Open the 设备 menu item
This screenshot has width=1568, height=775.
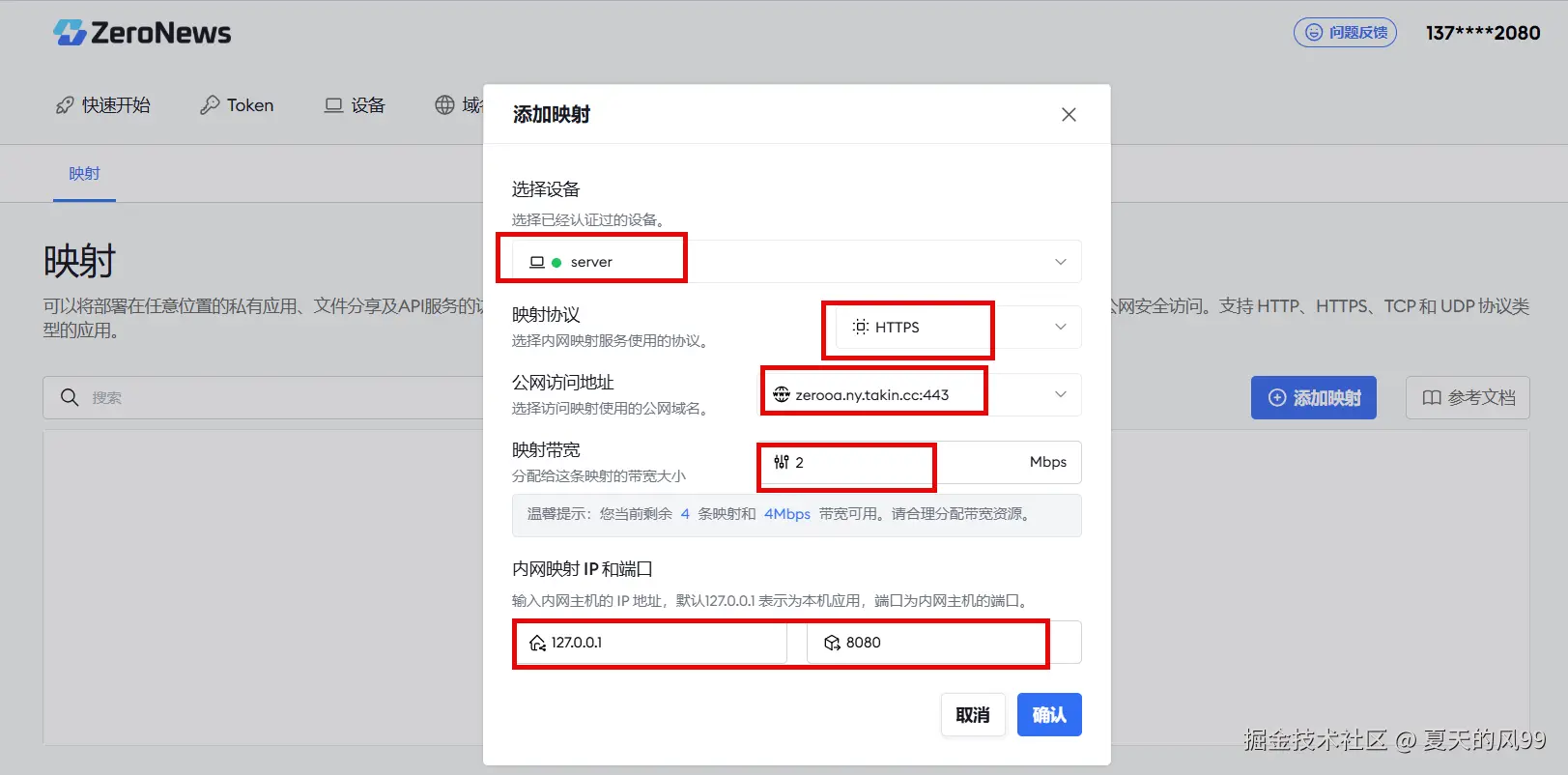[355, 105]
